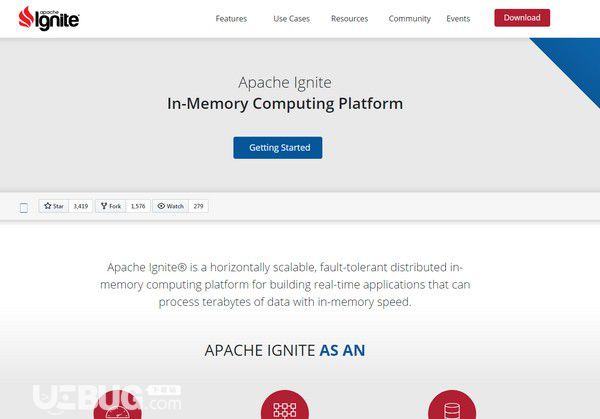This screenshot has height=419, width=600.
Task: Fork the repository on GitHub
Action: [111, 206]
